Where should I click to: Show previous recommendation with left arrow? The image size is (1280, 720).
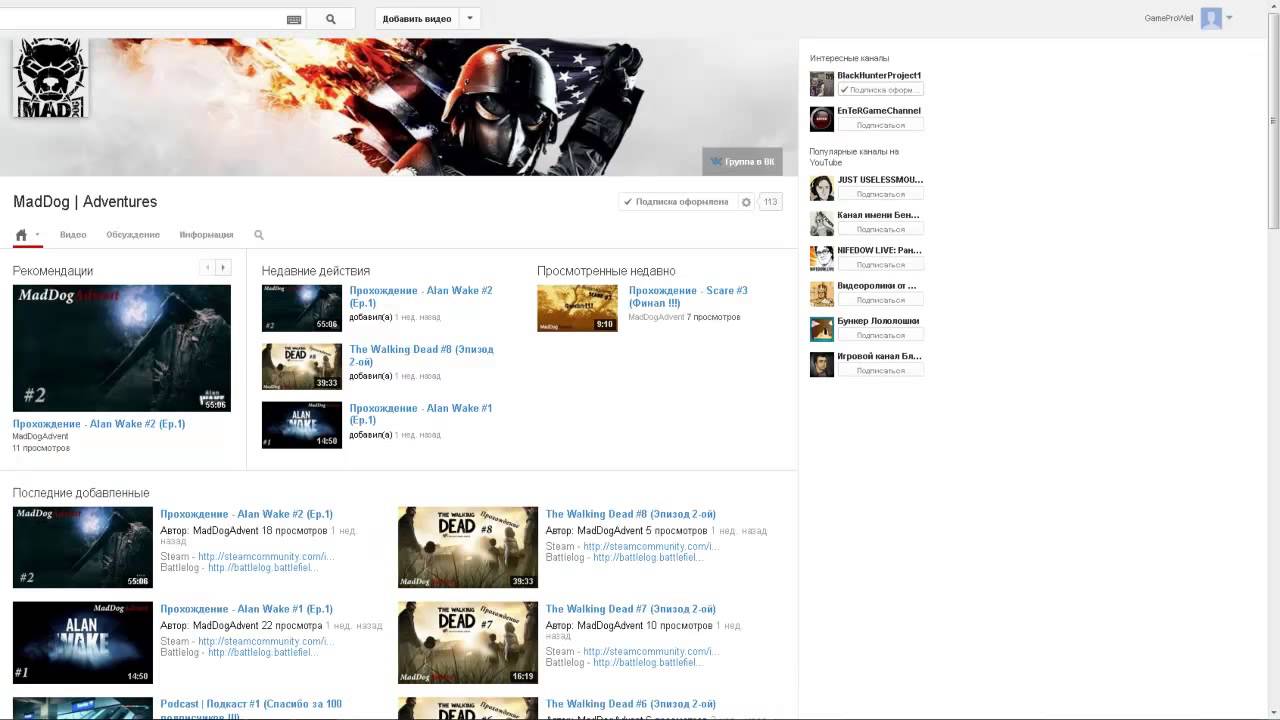207,267
